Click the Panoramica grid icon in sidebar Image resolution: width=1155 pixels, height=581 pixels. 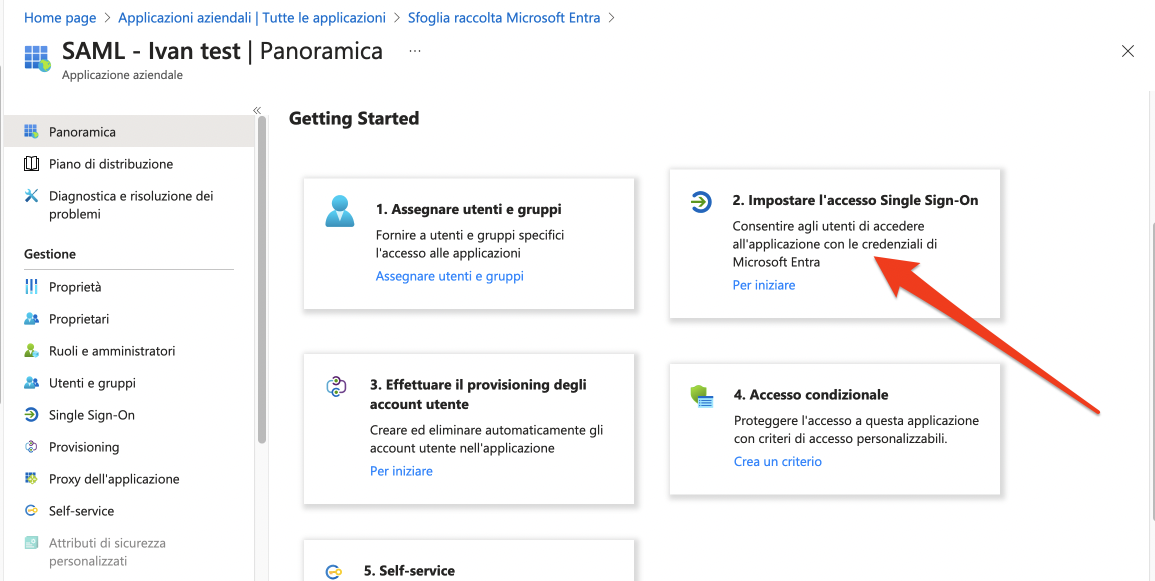31,132
